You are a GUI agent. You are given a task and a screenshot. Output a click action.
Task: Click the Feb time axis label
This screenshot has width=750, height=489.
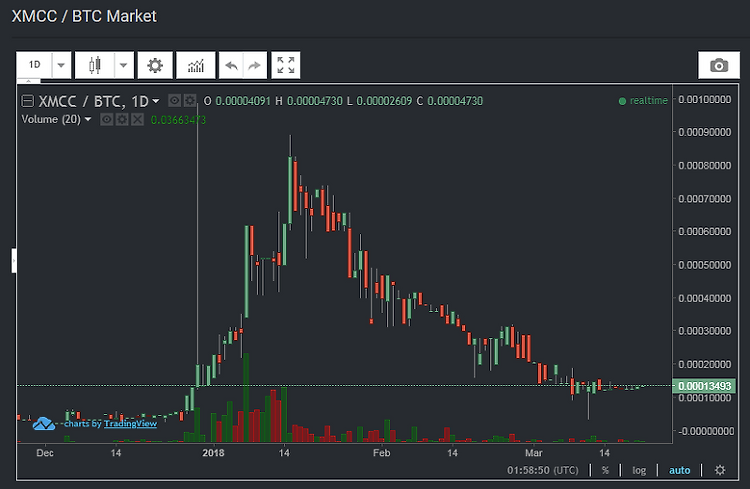click(382, 453)
